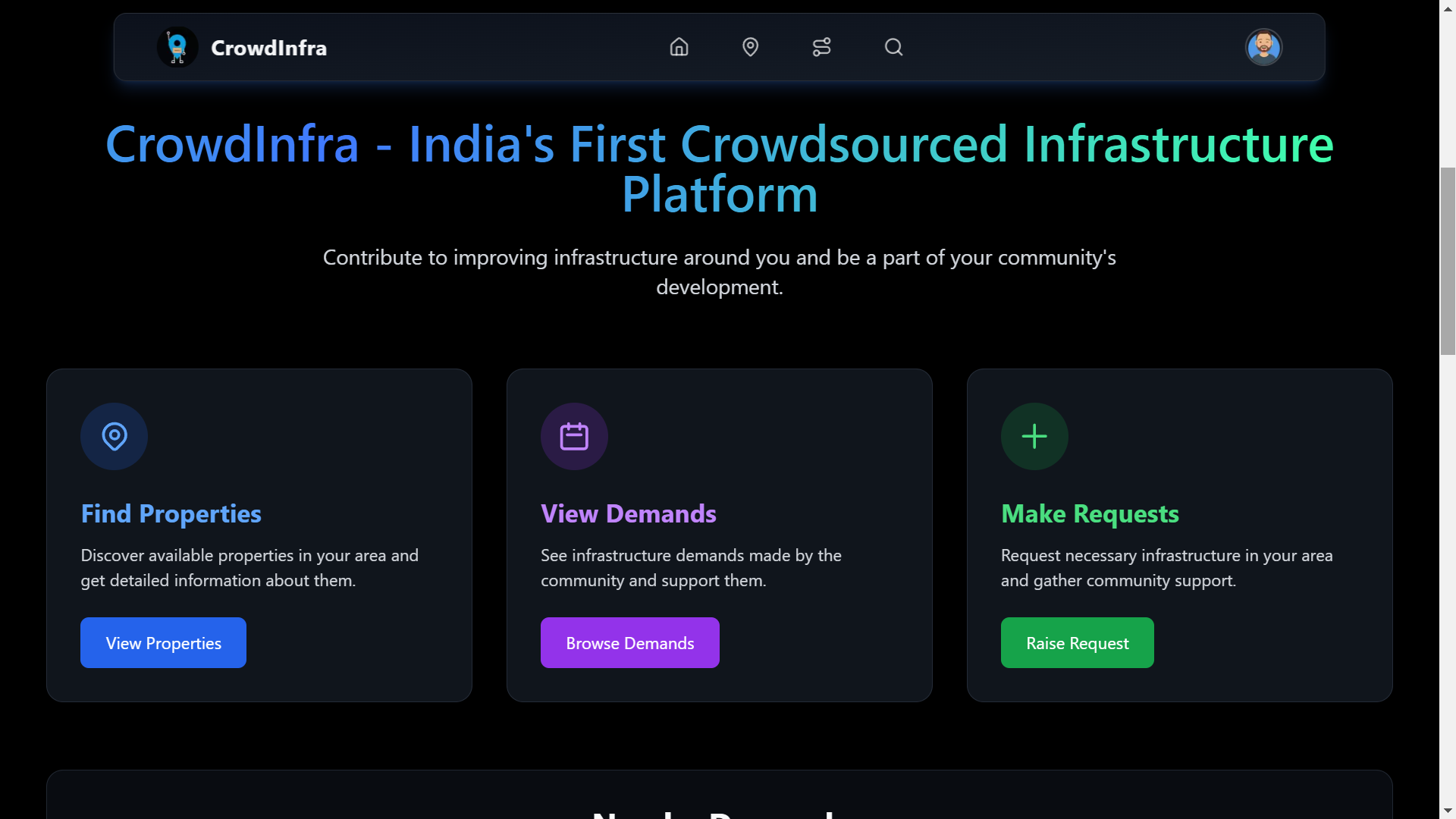
Task: Open the user profile avatar
Action: click(1263, 47)
